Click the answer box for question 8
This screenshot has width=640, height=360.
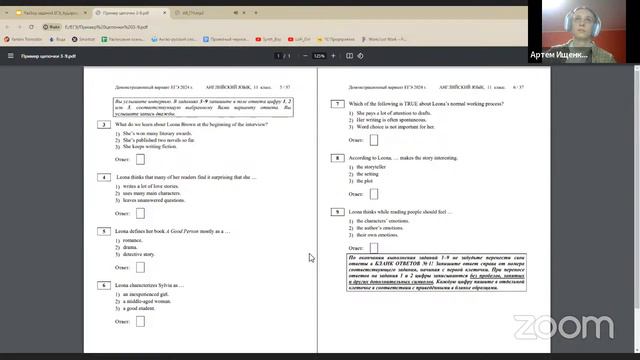(374, 194)
